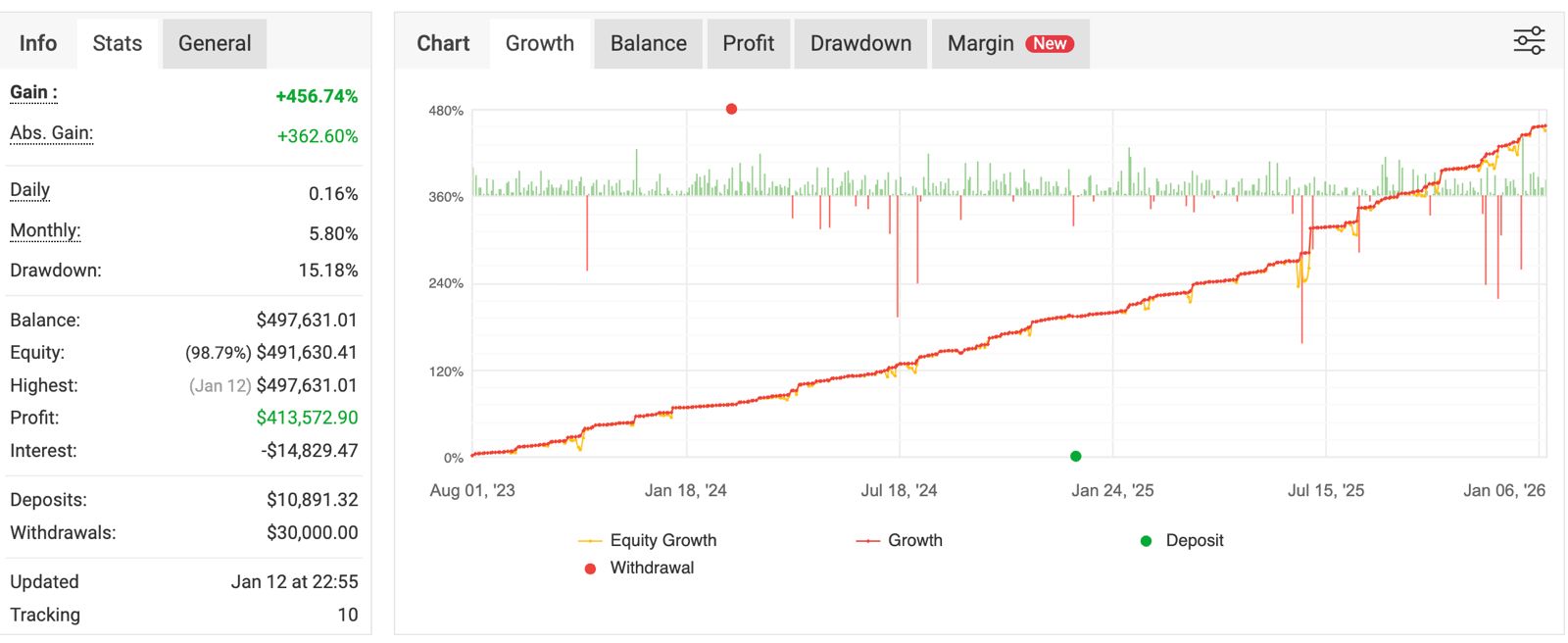Open the chart settings sliders icon
1568x643 pixels.
point(1529,41)
